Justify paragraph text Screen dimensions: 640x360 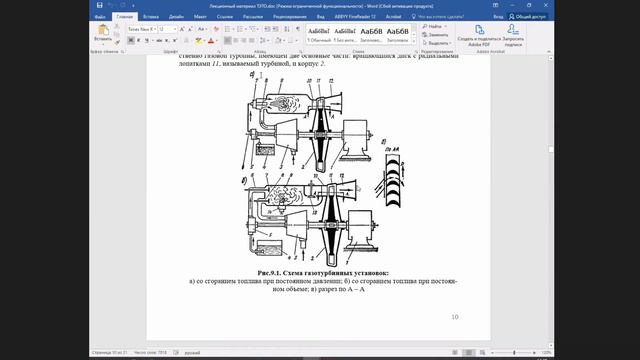(252, 40)
